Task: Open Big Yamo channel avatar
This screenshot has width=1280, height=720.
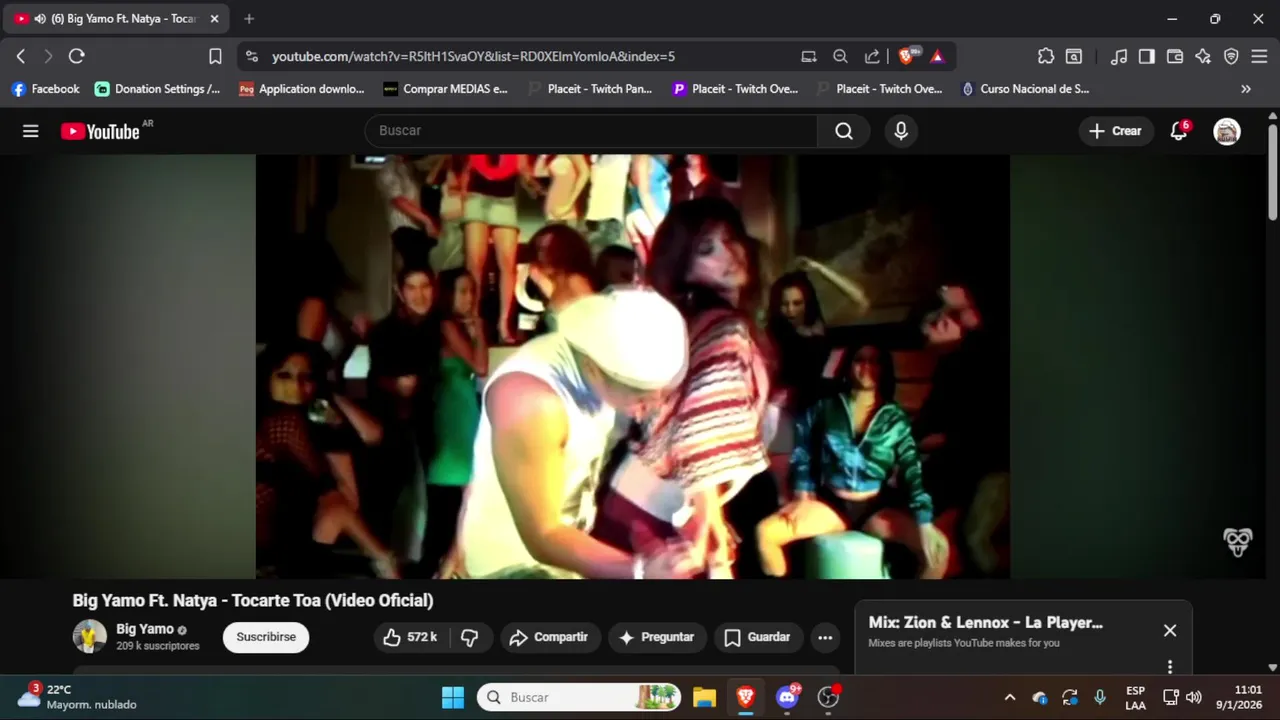Action: point(90,636)
